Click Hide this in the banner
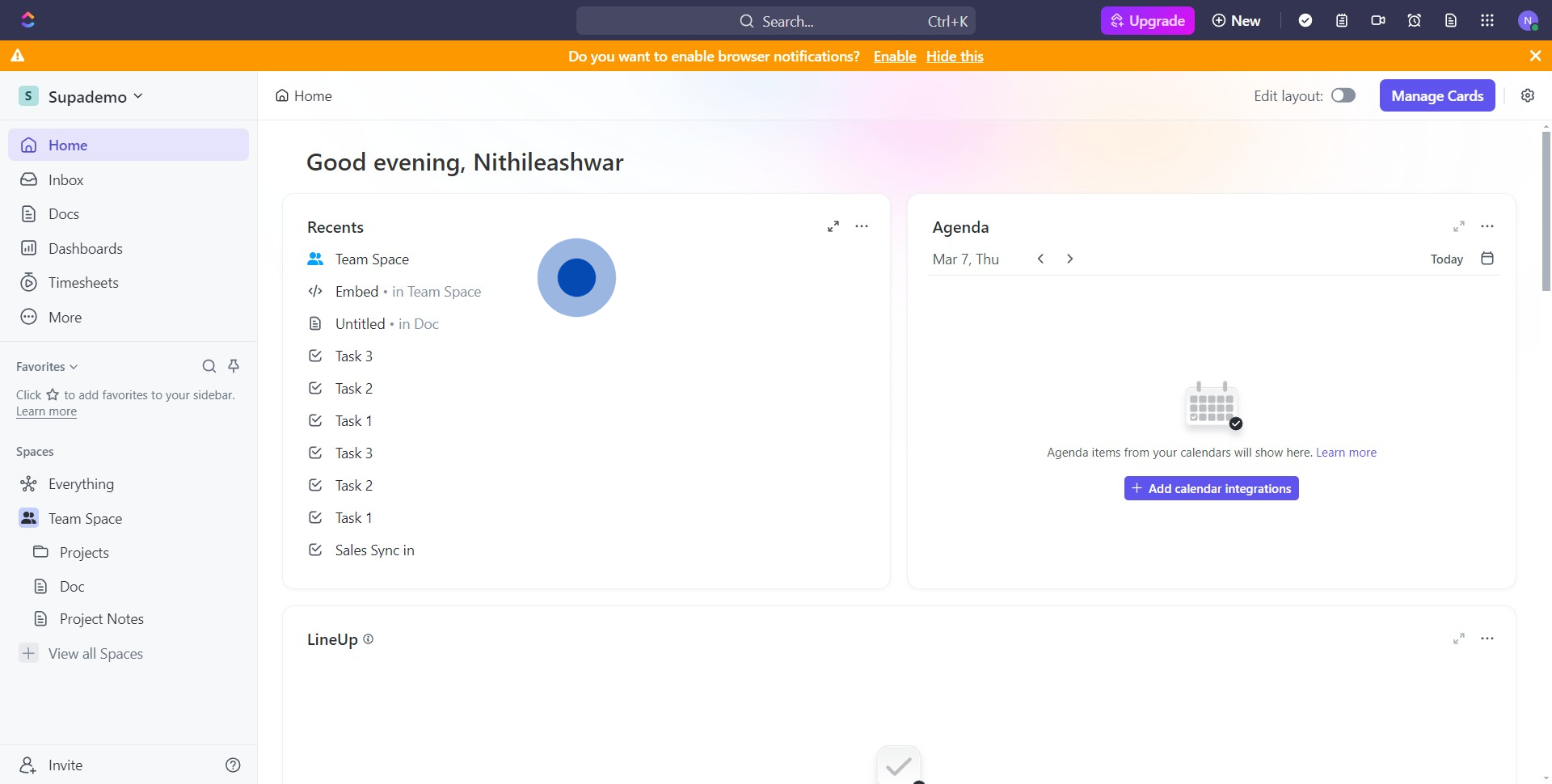This screenshot has height=784, width=1552. point(955,56)
